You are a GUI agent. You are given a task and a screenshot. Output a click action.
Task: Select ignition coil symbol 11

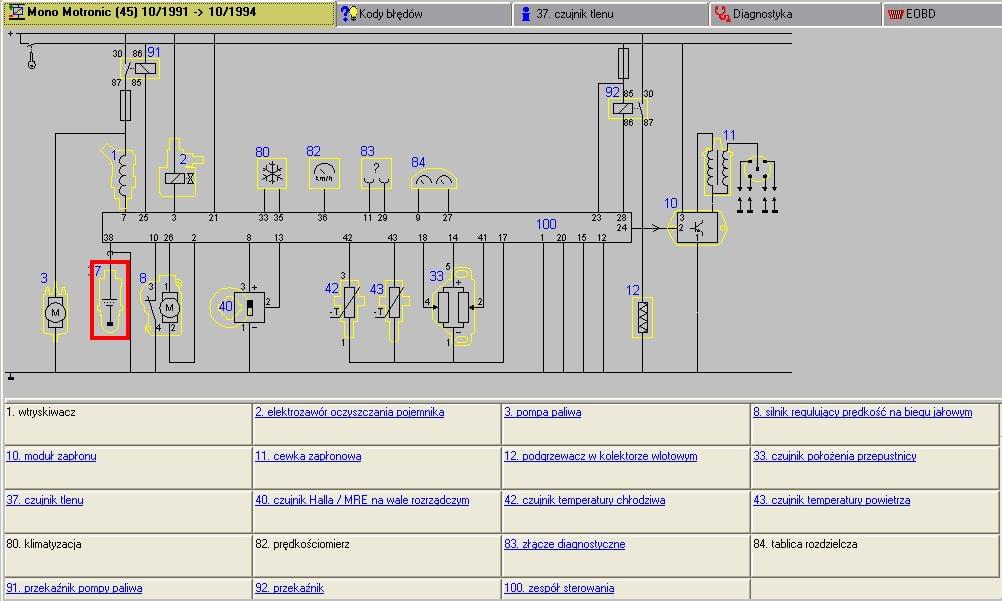717,169
